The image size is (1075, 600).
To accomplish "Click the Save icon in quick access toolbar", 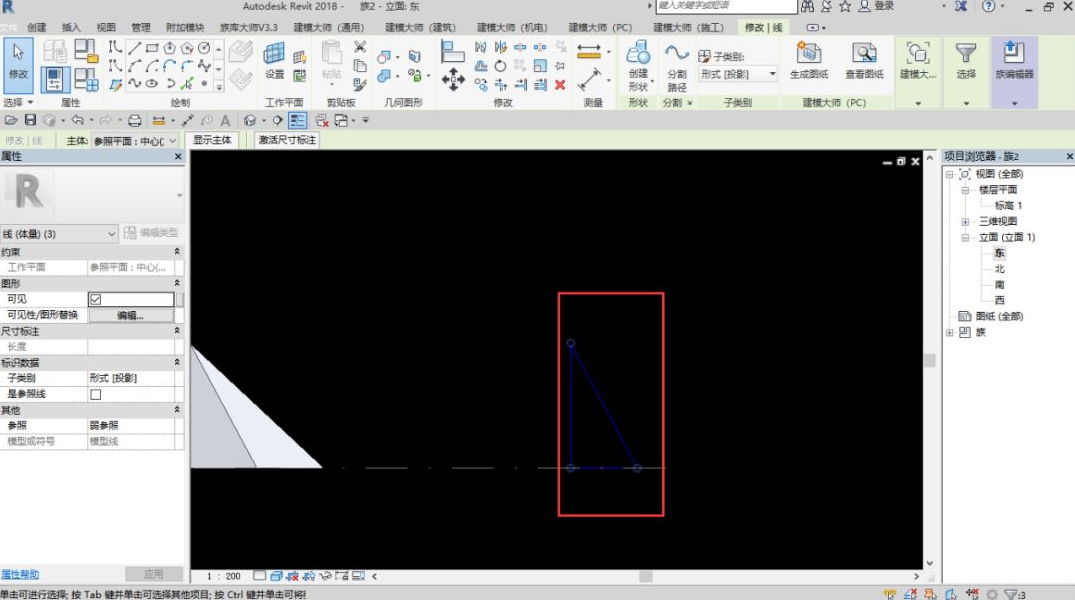I will tap(30, 120).
